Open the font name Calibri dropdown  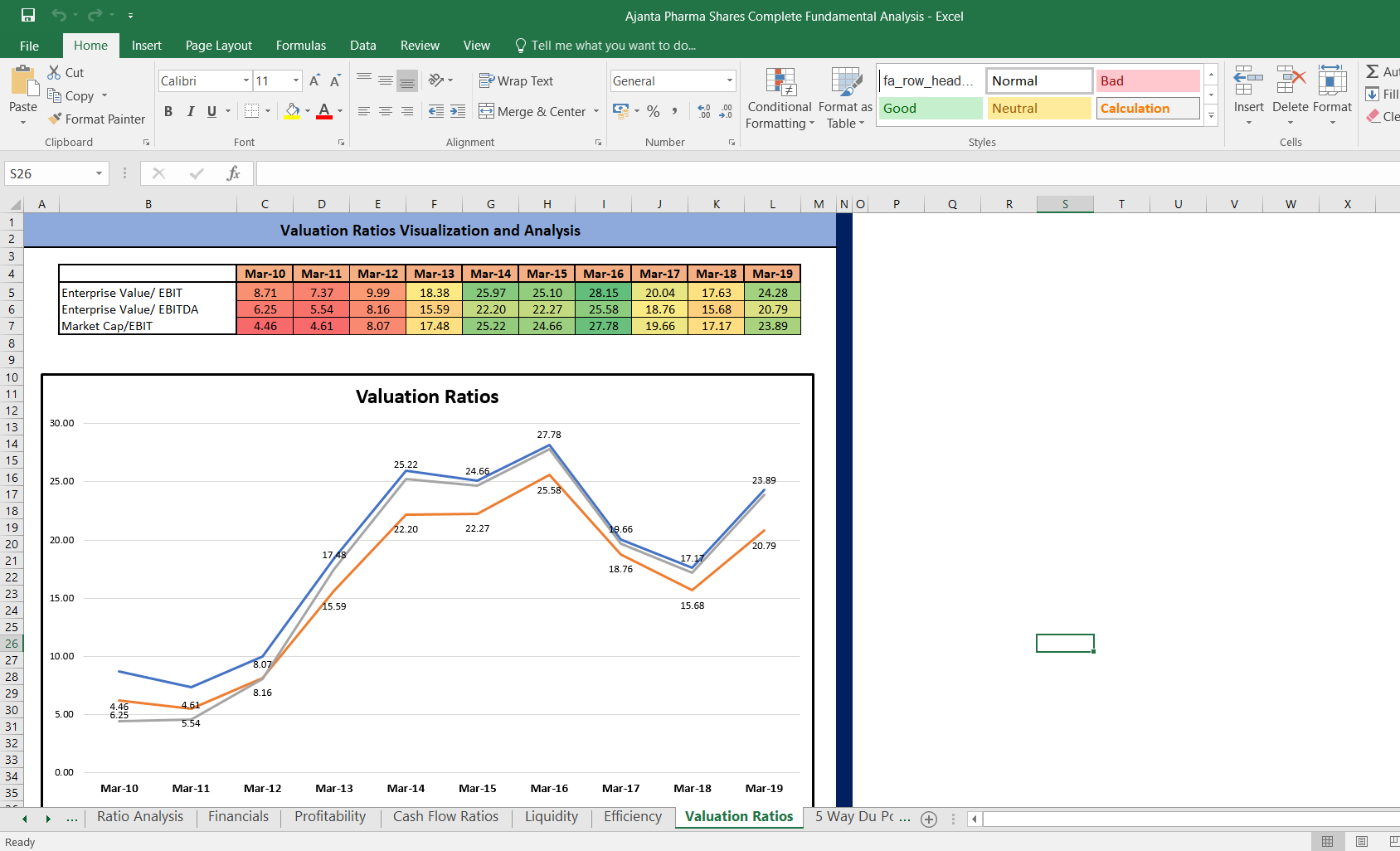point(246,80)
